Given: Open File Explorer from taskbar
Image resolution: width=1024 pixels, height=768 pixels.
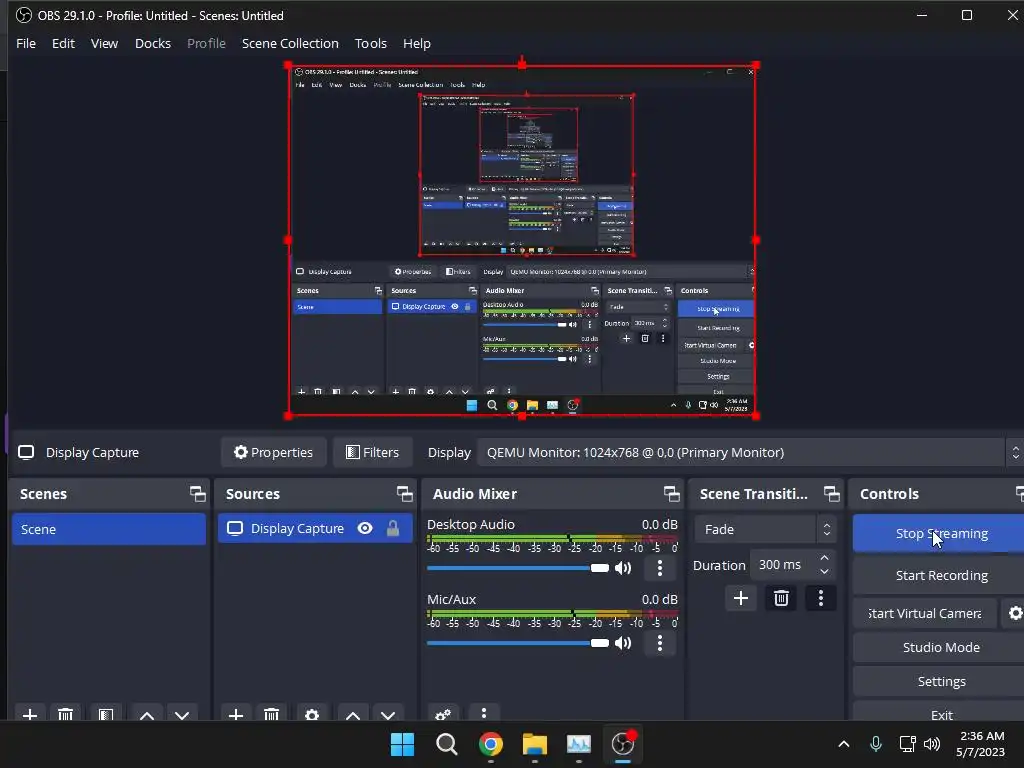Looking at the screenshot, I should [x=534, y=744].
